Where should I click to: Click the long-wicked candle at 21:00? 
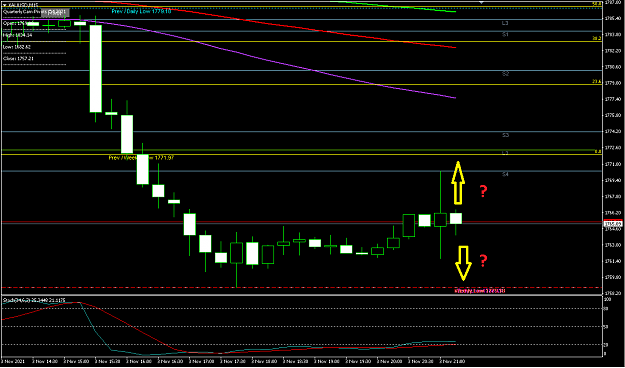[x=440, y=220]
